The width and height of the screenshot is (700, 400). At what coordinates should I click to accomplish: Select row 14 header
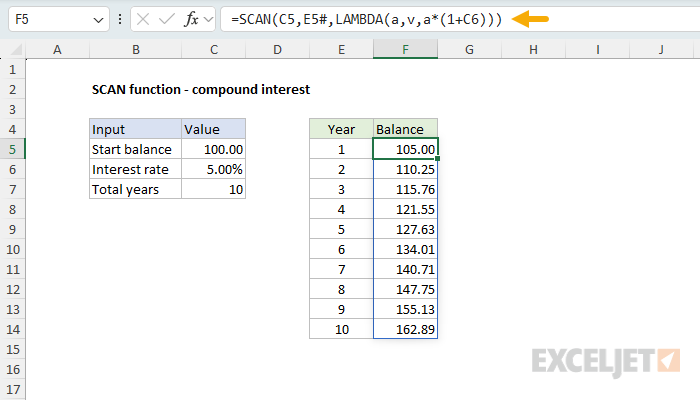pos(12,329)
